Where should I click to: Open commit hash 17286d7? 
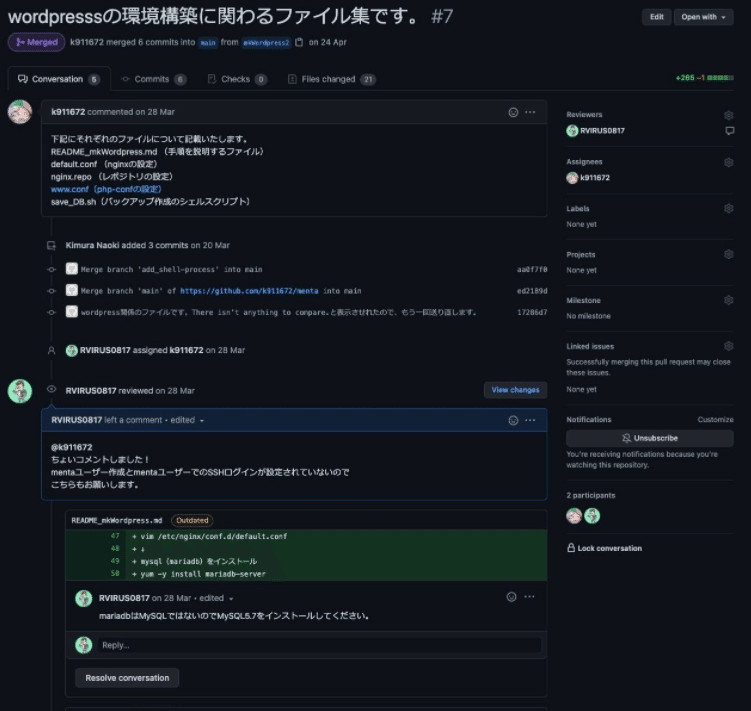point(532,312)
